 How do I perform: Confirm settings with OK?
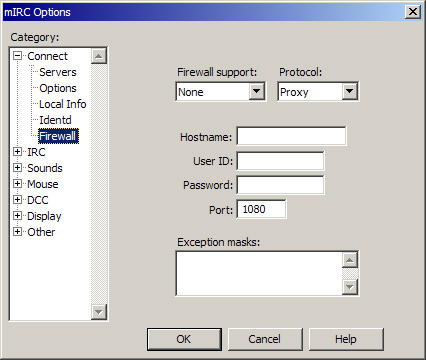pyautogui.click(x=184, y=339)
